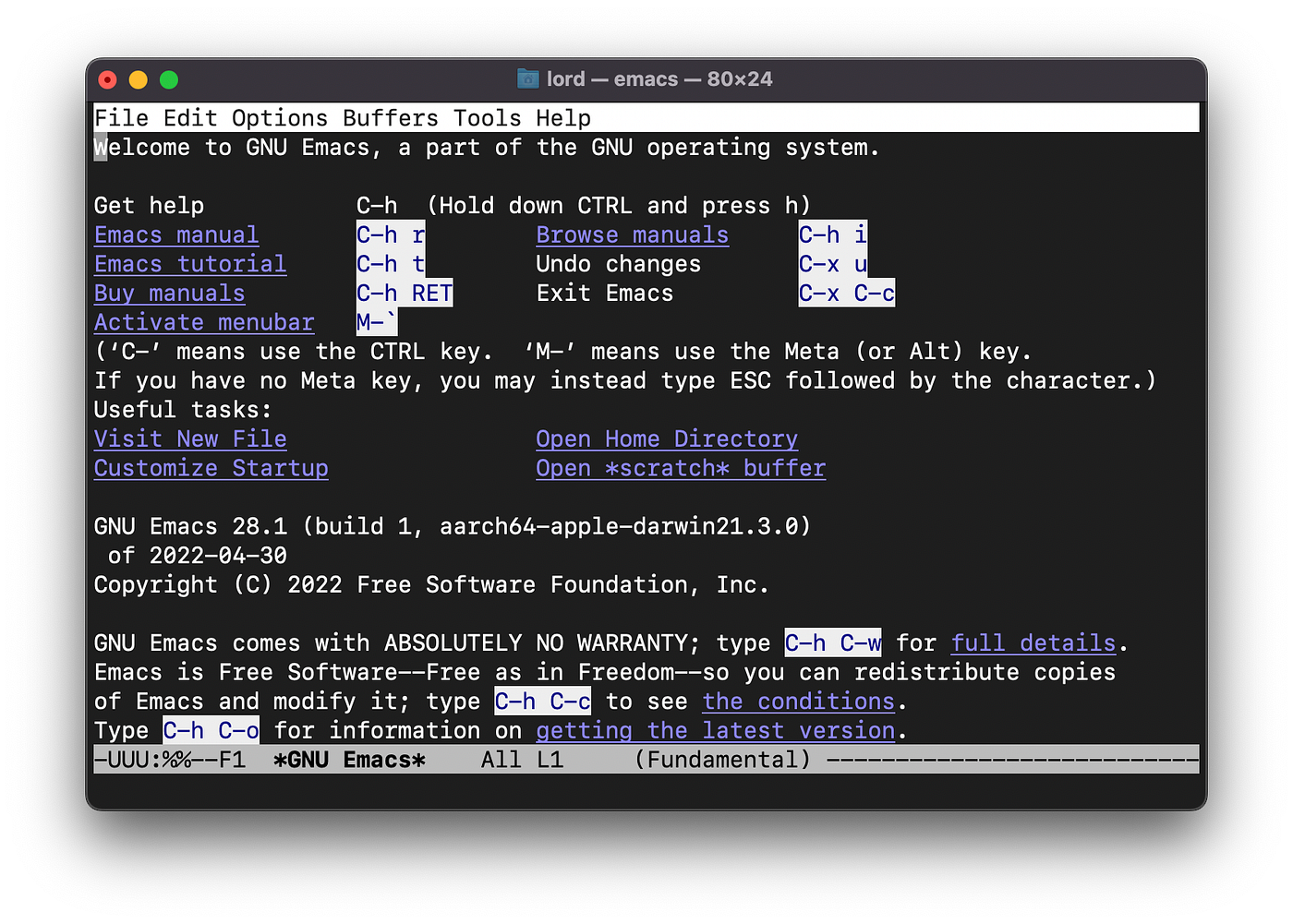Viewport: 1293px width, 924px height.
Task: Open the Emacs manual link
Action: tap(175, 234)
